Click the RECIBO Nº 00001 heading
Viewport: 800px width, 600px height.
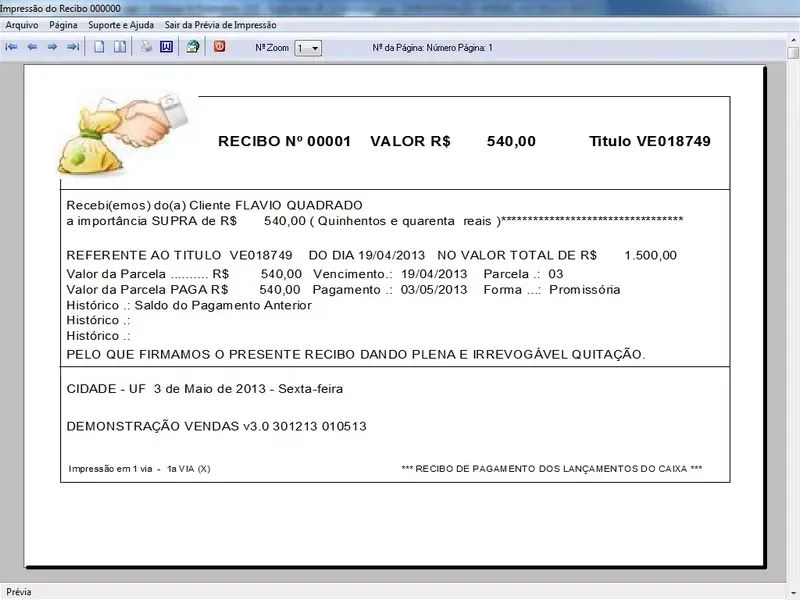click(284, 142)
